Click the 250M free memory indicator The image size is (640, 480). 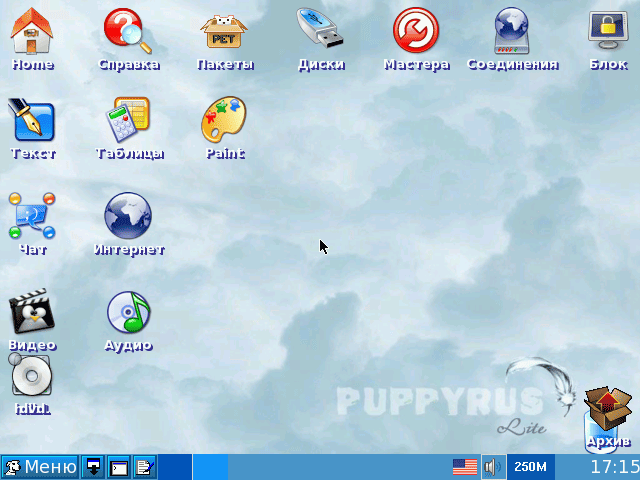530,467
